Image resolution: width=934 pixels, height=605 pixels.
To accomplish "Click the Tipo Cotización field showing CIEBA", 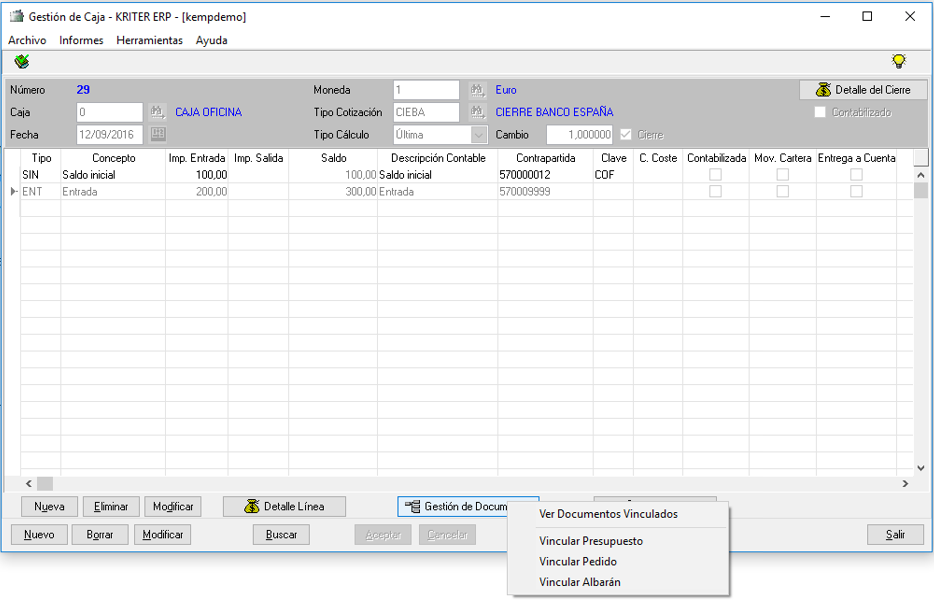I will coord(426,112).
